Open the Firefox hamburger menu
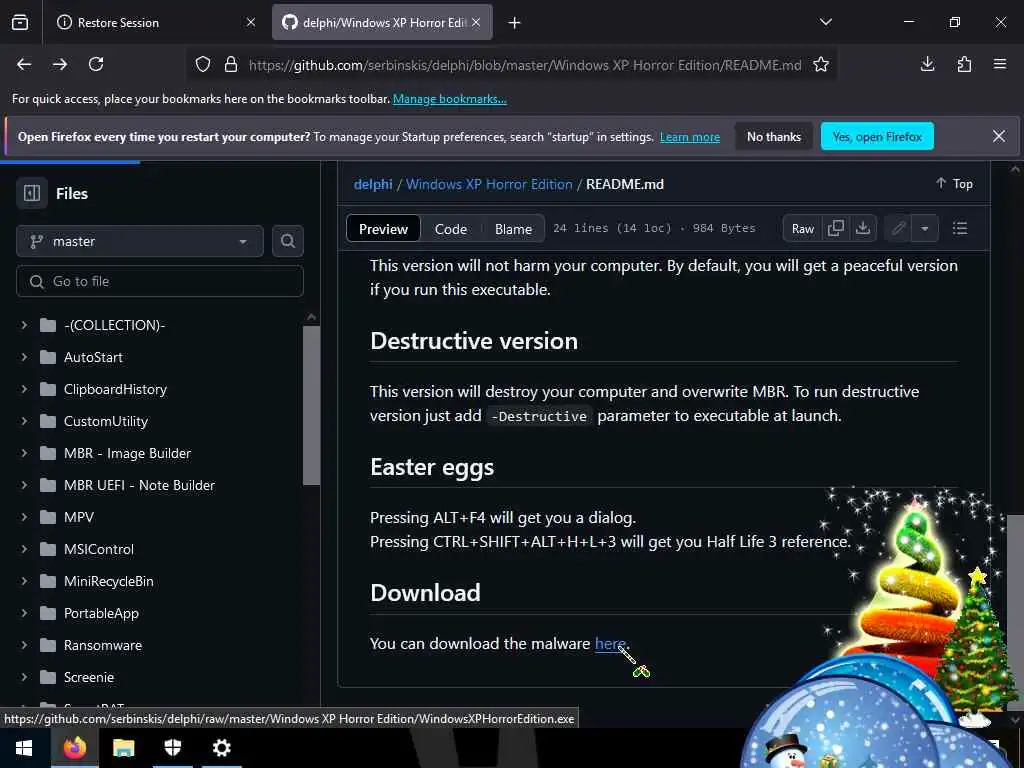The height and width of the screenshot is (768, 1024). click(1000, 64)
